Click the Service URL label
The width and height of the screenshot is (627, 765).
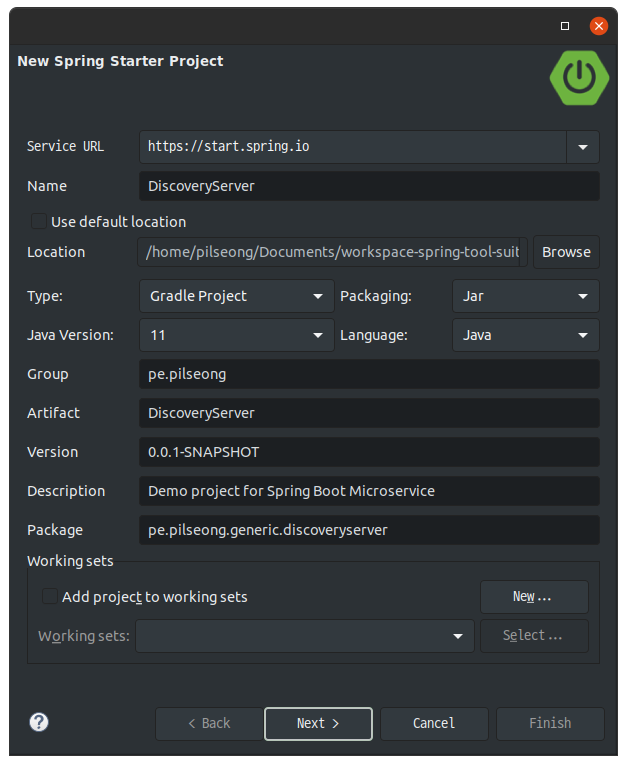(65, 146)
